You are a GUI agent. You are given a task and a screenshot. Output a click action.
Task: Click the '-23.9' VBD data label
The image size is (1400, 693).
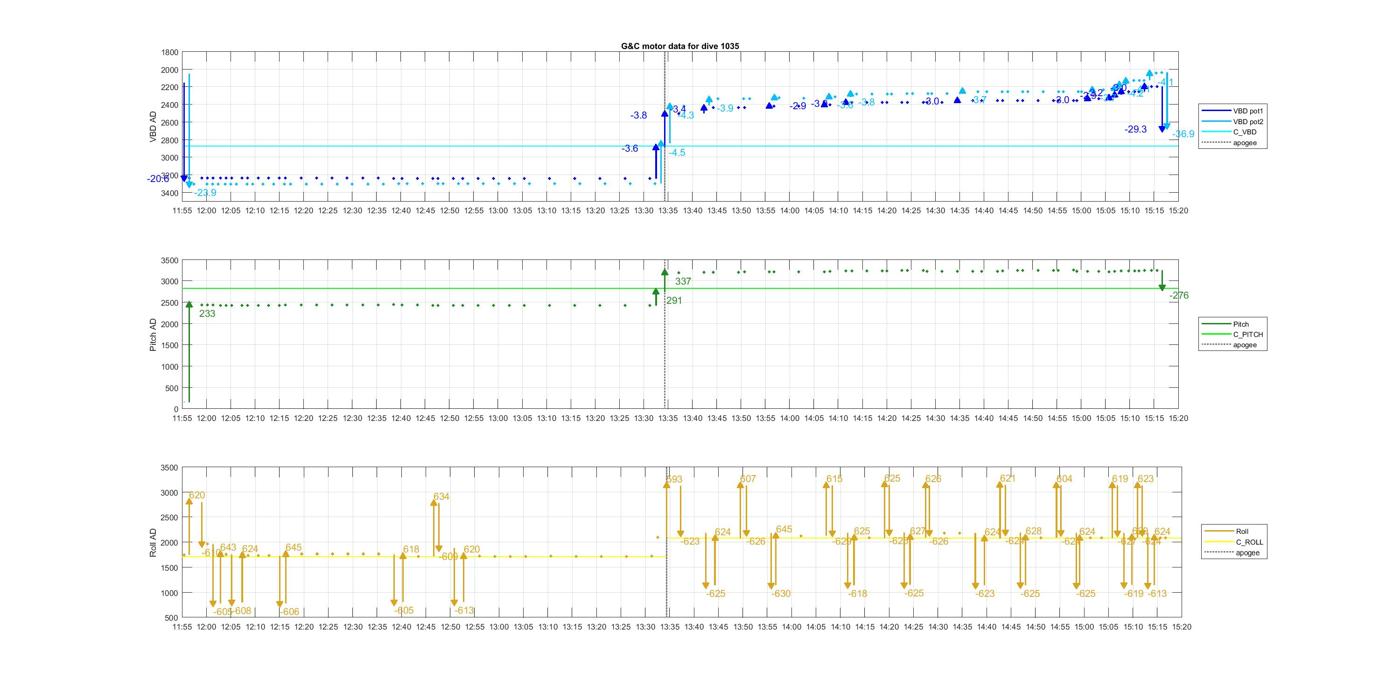click(205, 193)
